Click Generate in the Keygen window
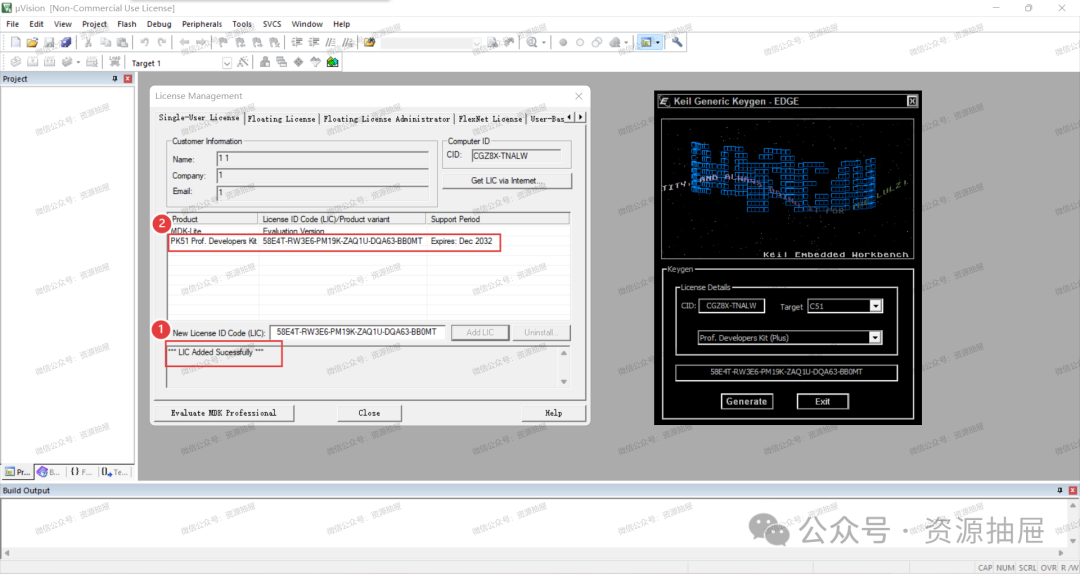The width and height of the screenshot is (1080, 574). [747, 401]
